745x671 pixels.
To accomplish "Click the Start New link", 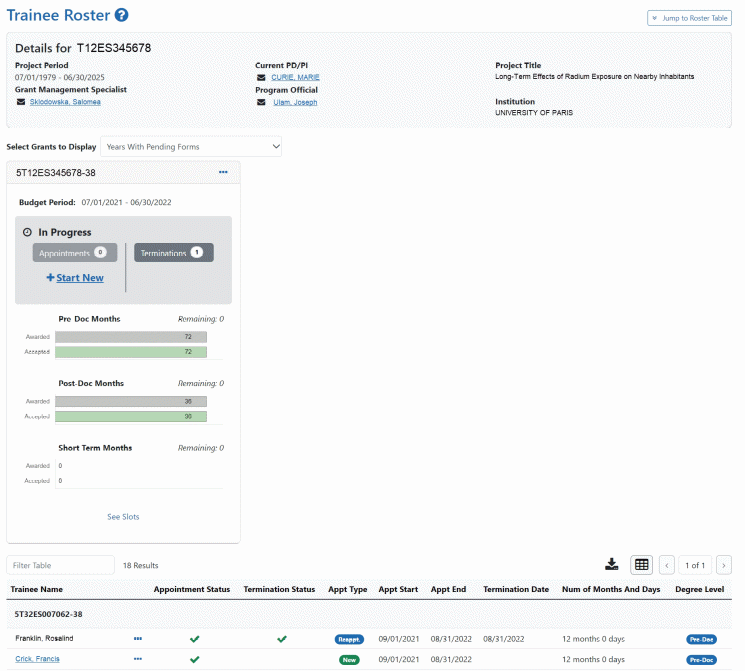I will pyautogui.click(x=75, y=278).
